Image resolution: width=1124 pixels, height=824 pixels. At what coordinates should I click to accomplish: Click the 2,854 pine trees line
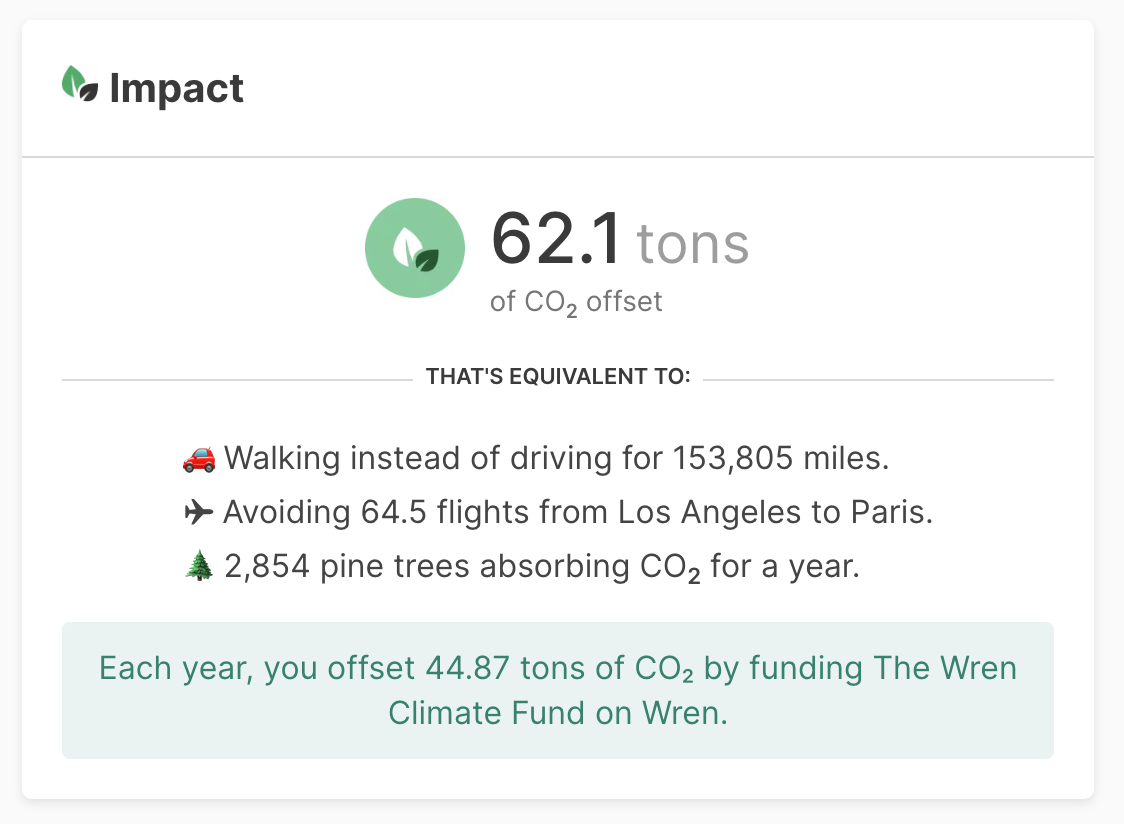(x=522, y=567)
